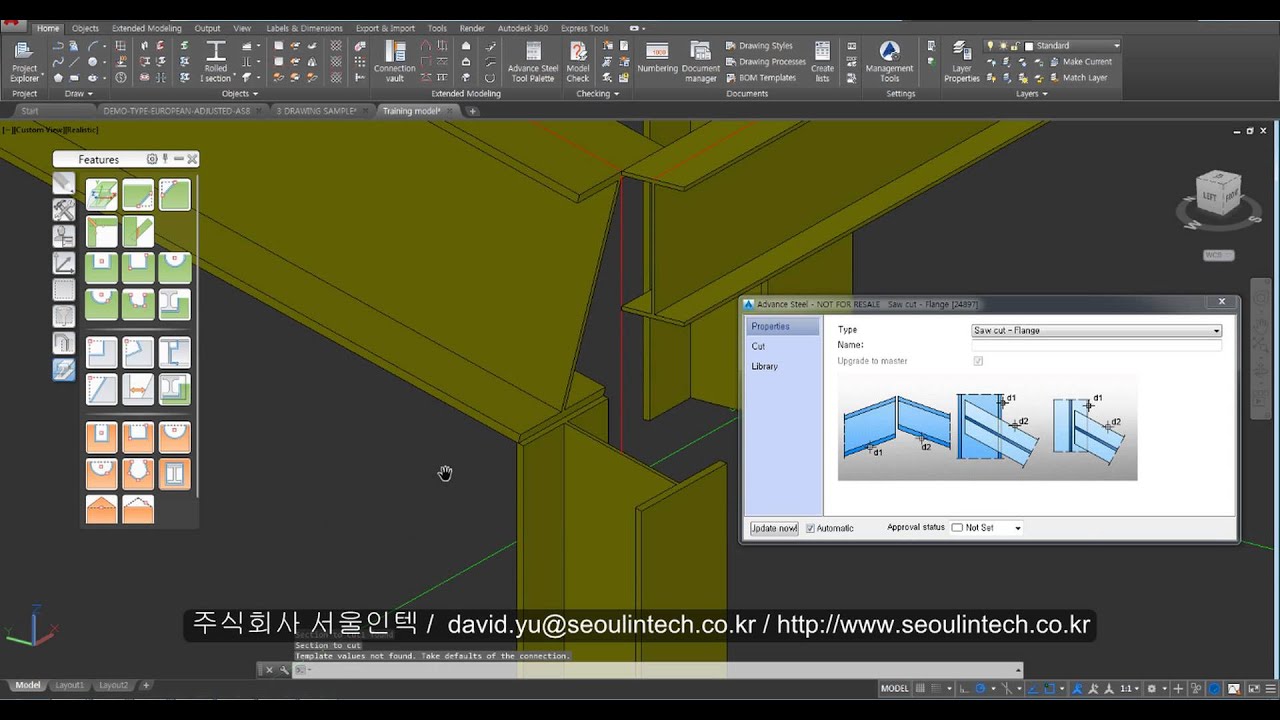Open the Type dropdown Saw cut - Flange

tap(1097, 330)
